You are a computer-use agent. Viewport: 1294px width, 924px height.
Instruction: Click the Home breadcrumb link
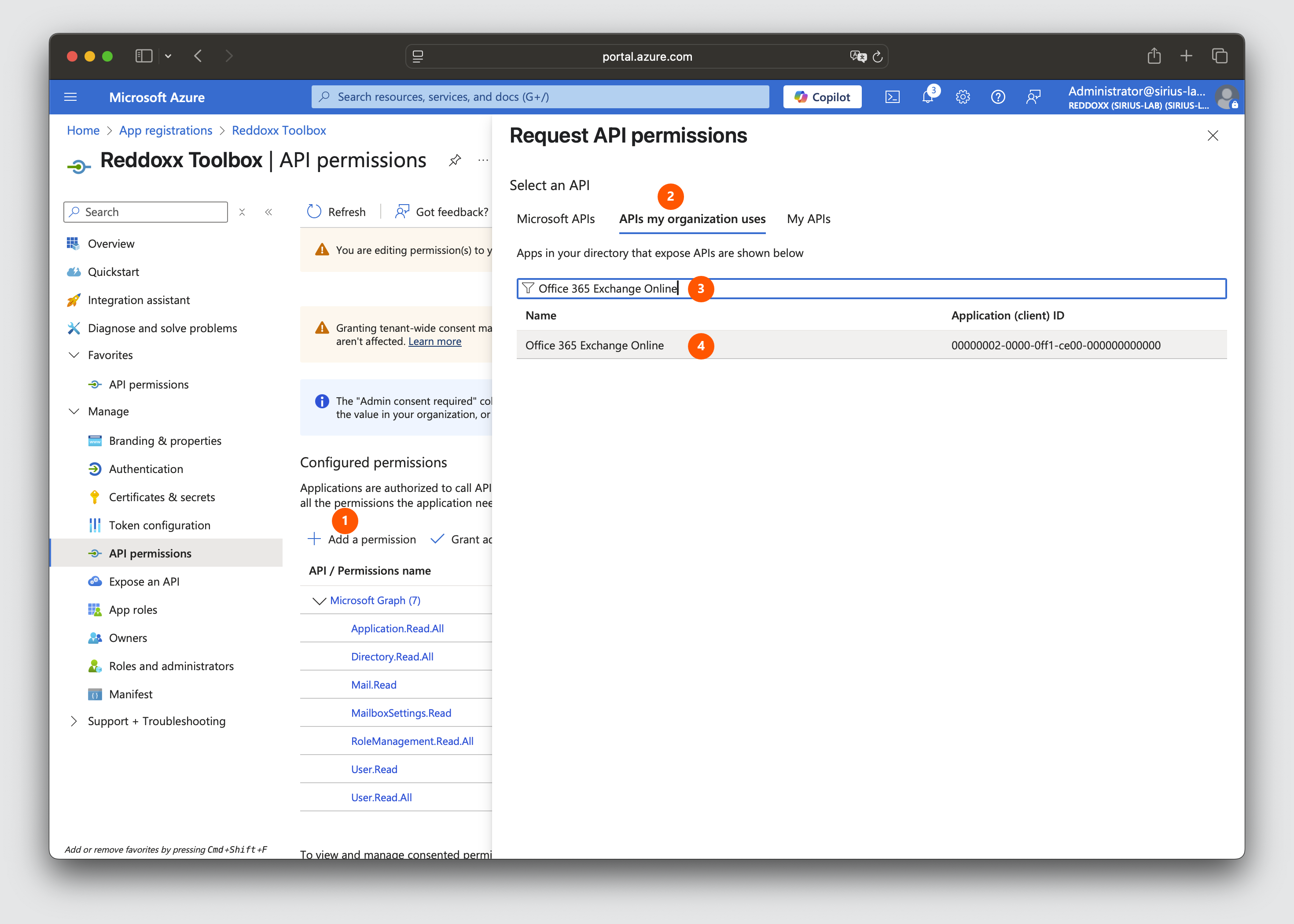[x=83, y=130]
